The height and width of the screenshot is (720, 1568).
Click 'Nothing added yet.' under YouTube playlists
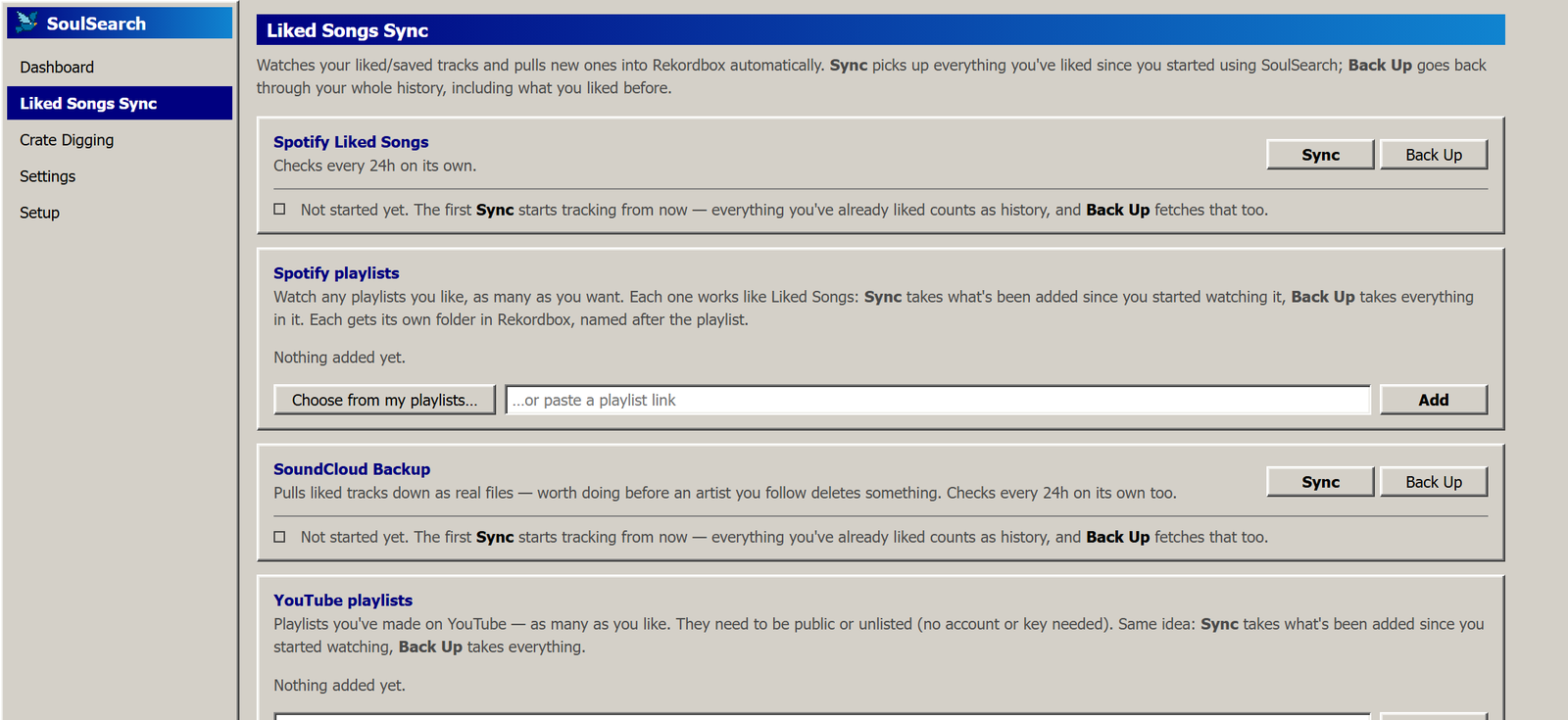(x=339, y=686)
